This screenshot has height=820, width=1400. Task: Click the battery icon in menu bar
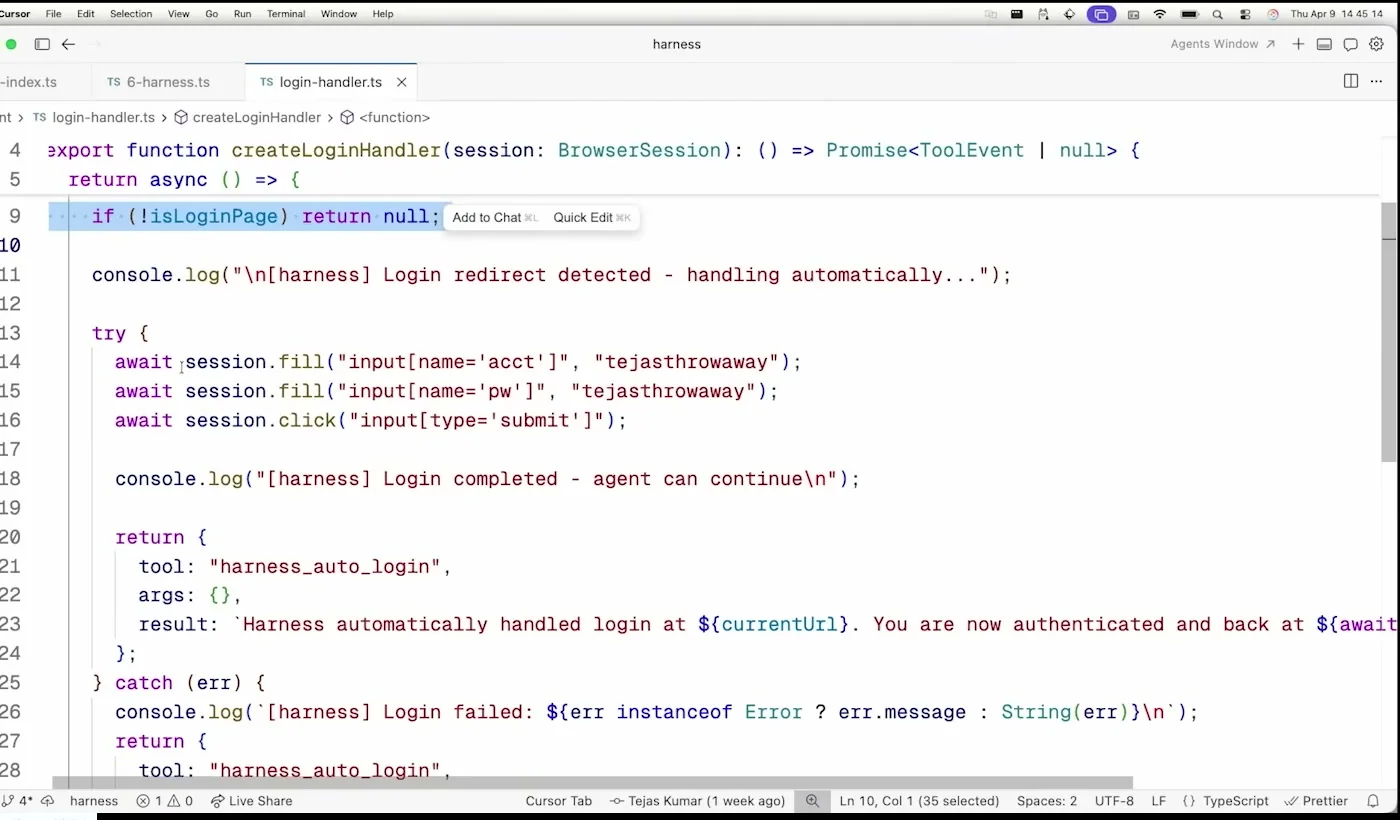coord(1189,14)
